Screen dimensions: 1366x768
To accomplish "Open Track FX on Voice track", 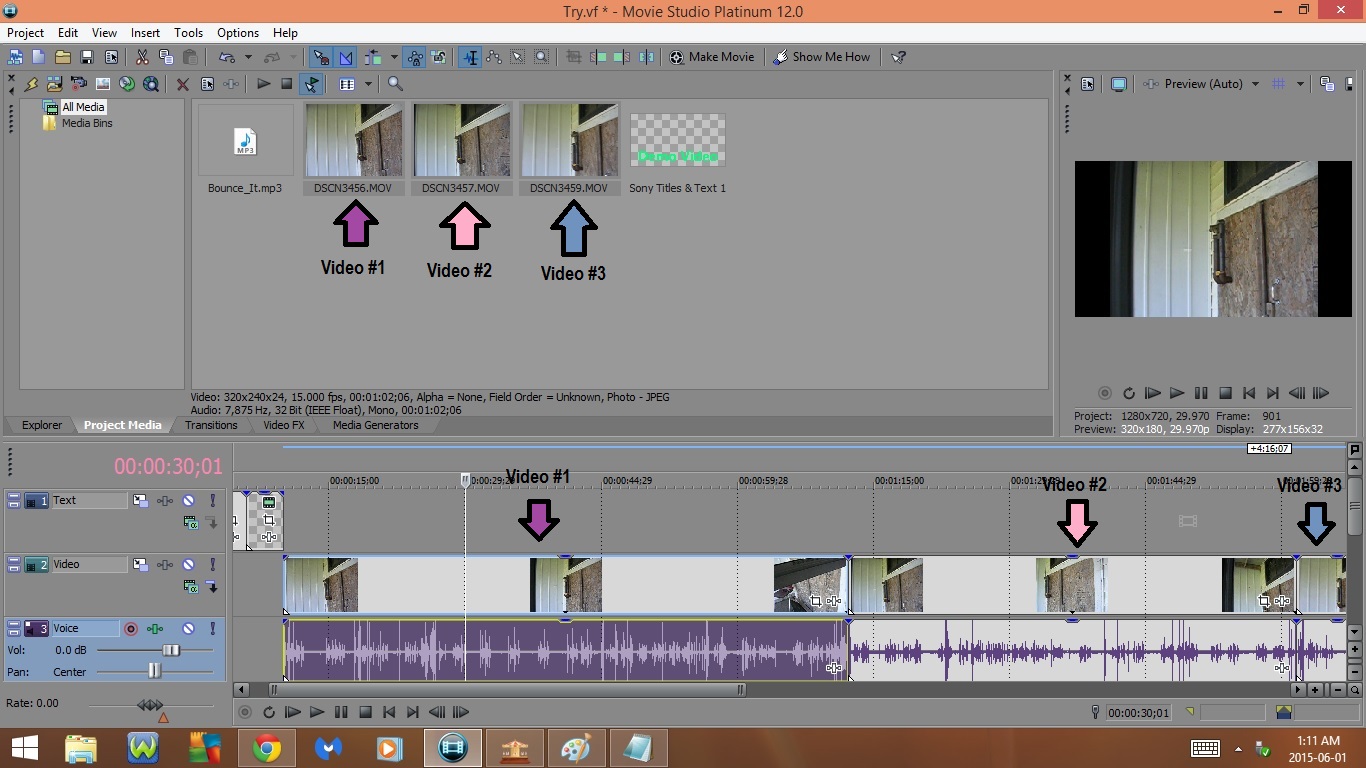I will 155,628.
